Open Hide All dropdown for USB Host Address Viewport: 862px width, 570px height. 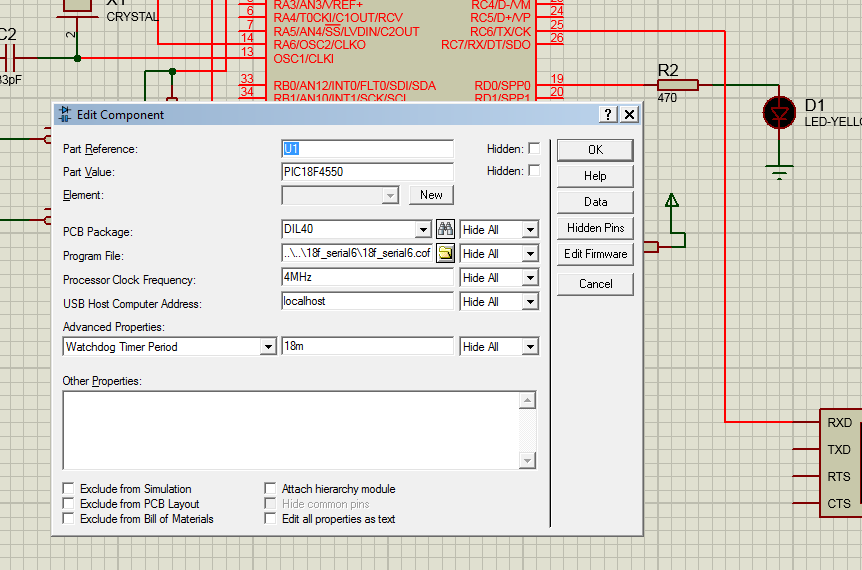click(530, 302)
